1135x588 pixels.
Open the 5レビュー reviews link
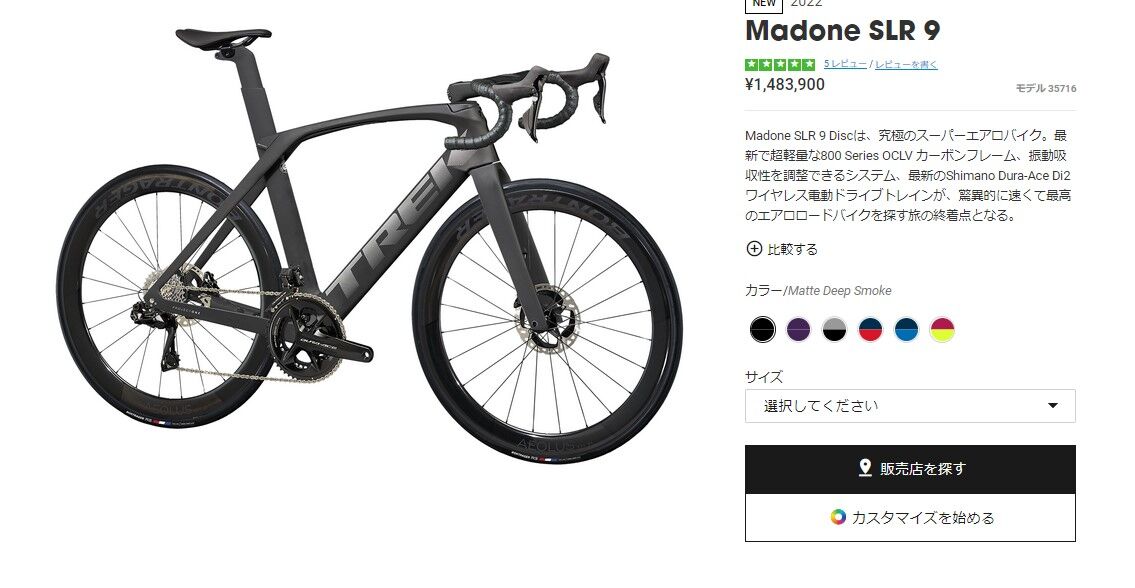point(845,64)
